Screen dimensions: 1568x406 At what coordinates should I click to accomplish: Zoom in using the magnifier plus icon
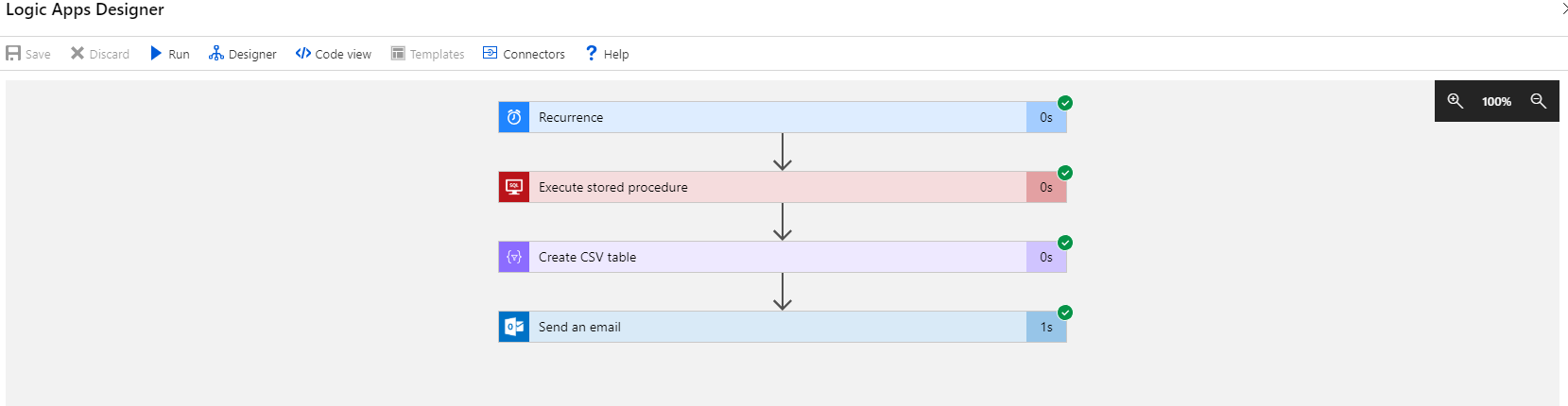tap(1456, 101)
